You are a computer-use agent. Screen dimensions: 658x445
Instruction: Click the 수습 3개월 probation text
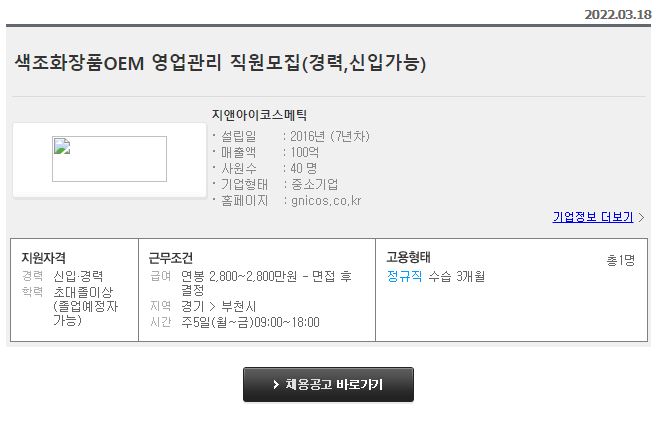coord(457,276)
